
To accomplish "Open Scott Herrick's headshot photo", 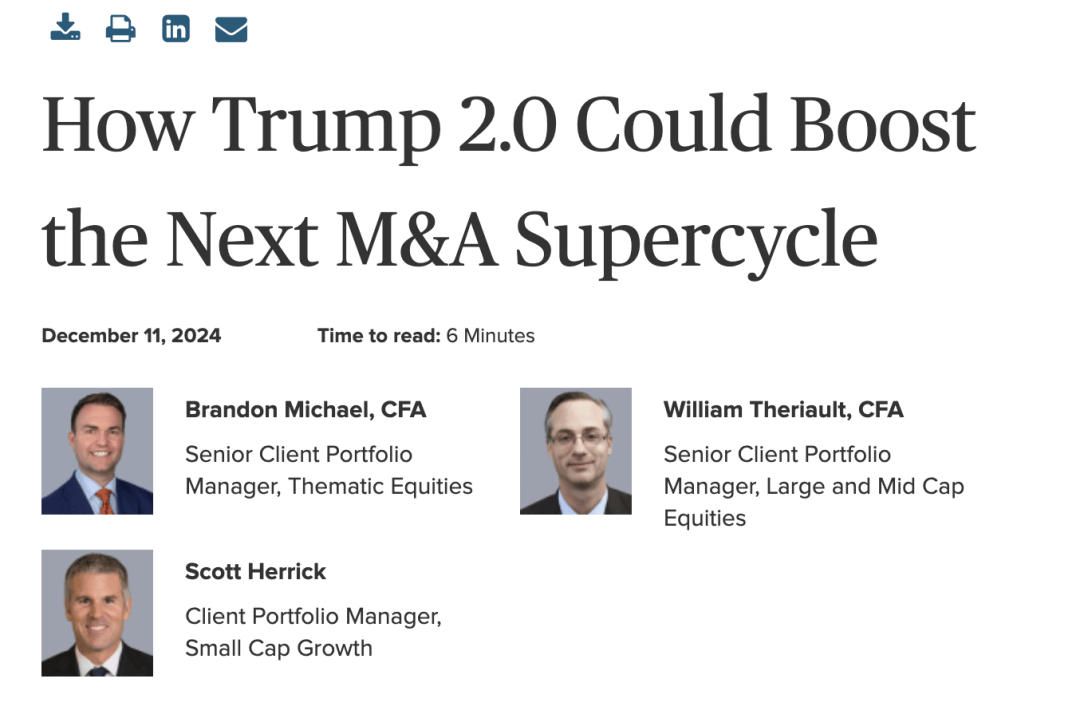I will coord(97,613).
